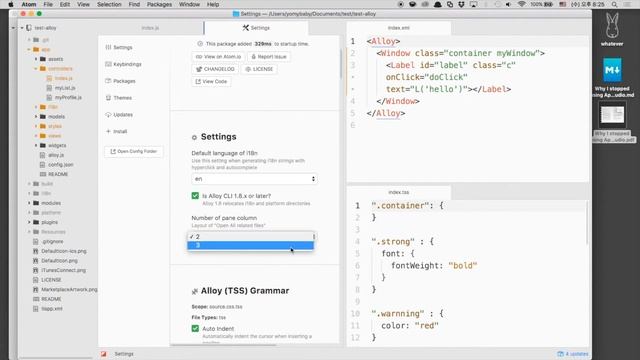The height and width of the screenshot is (360, 640).
Task: Expand the widgets folder
Action: pyautogui.click(x=36, y=145)
